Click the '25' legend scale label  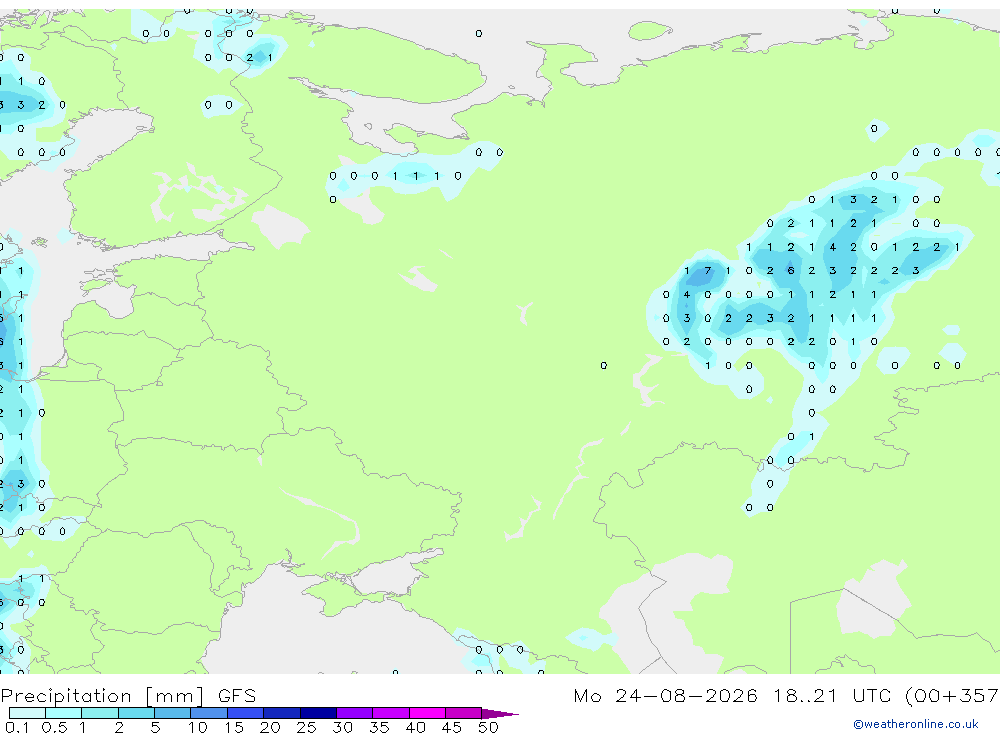point(307,727)
